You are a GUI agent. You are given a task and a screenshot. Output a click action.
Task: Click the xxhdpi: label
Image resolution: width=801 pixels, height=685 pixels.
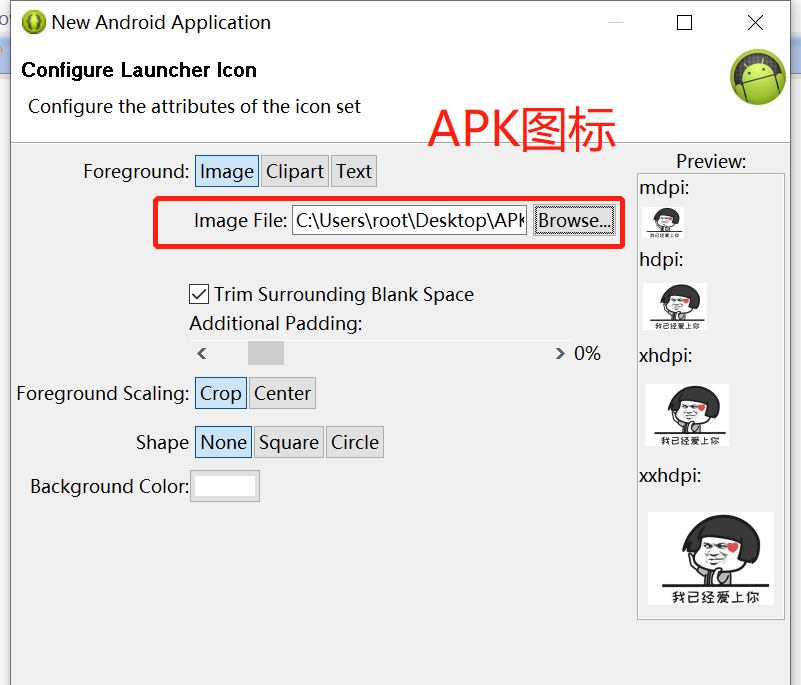tap(670, 476)
